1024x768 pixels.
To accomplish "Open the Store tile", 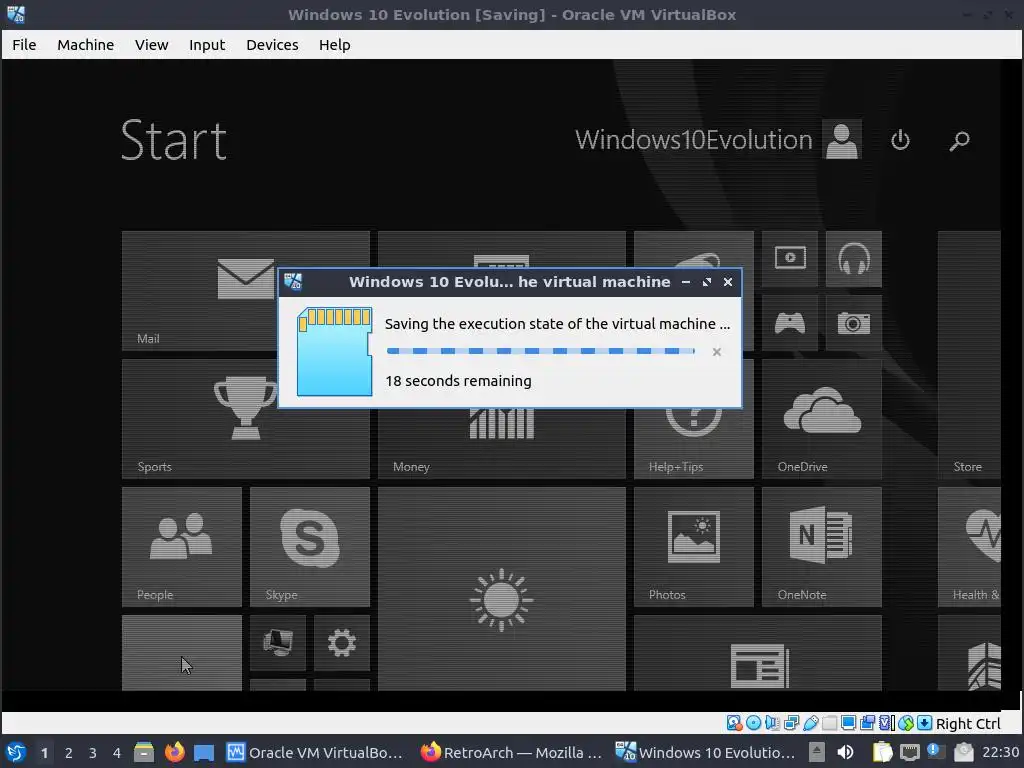I will 969,355.
